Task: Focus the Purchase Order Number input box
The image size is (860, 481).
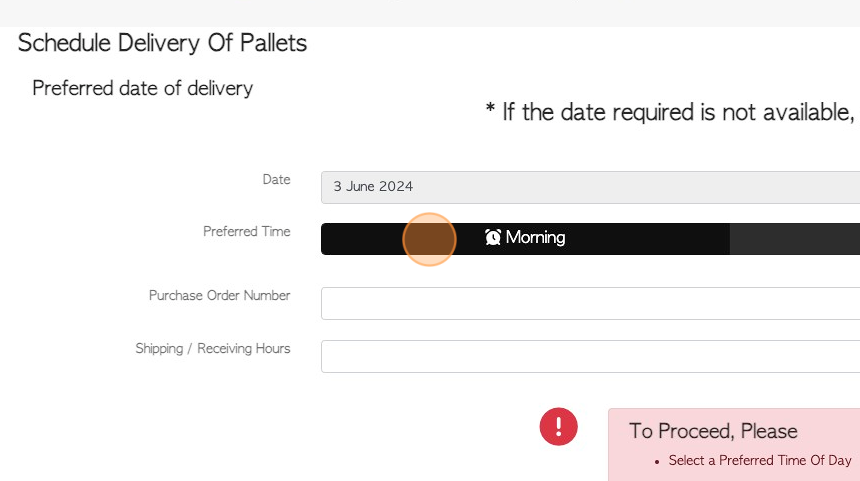Action: click(x=590, y=303)
